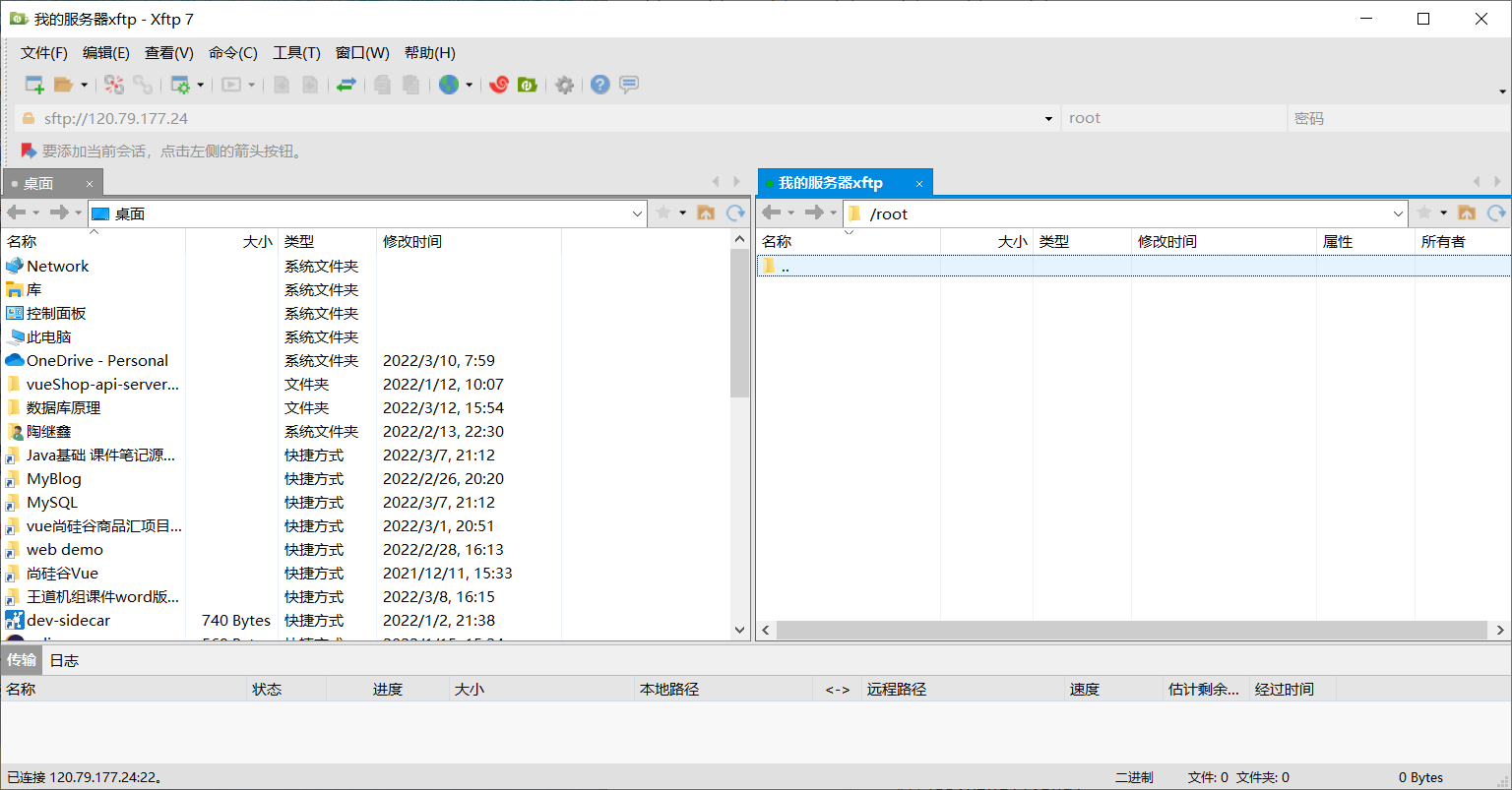Refresh the local 桌面 pane
Screen dimensions: 1512x790
point(735,213)
